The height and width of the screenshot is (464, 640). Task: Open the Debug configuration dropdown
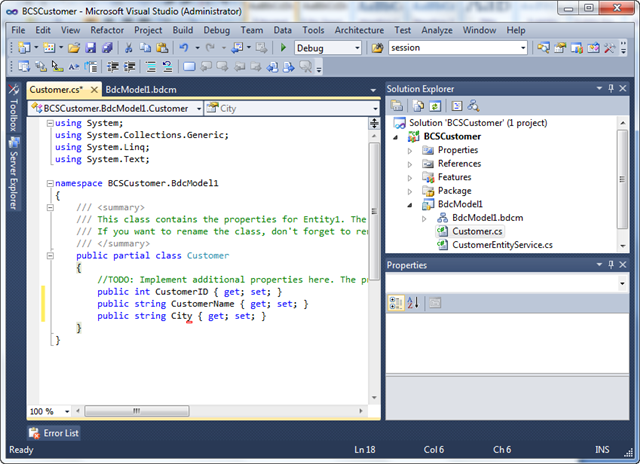pyautogui.click(x=356, y=48)
